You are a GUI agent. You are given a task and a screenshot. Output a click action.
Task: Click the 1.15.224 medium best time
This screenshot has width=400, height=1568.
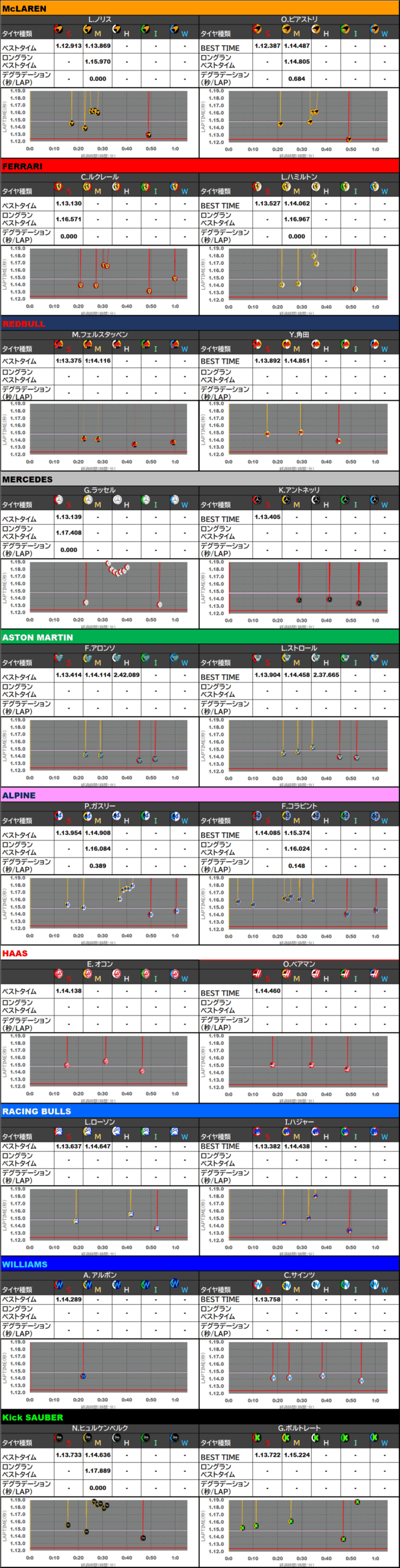[296, 1455]
